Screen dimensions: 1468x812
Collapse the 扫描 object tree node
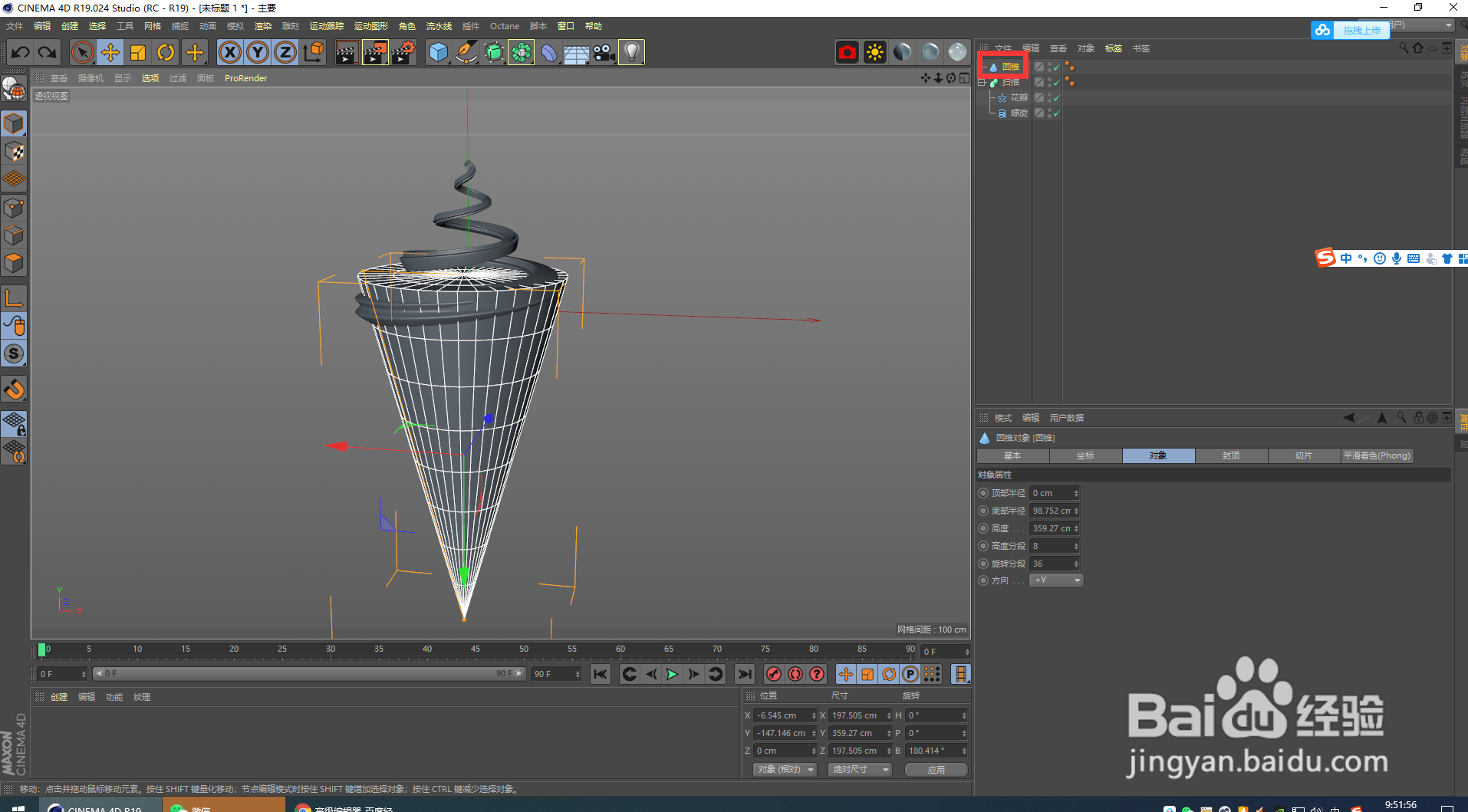click(x=982, y=82)
